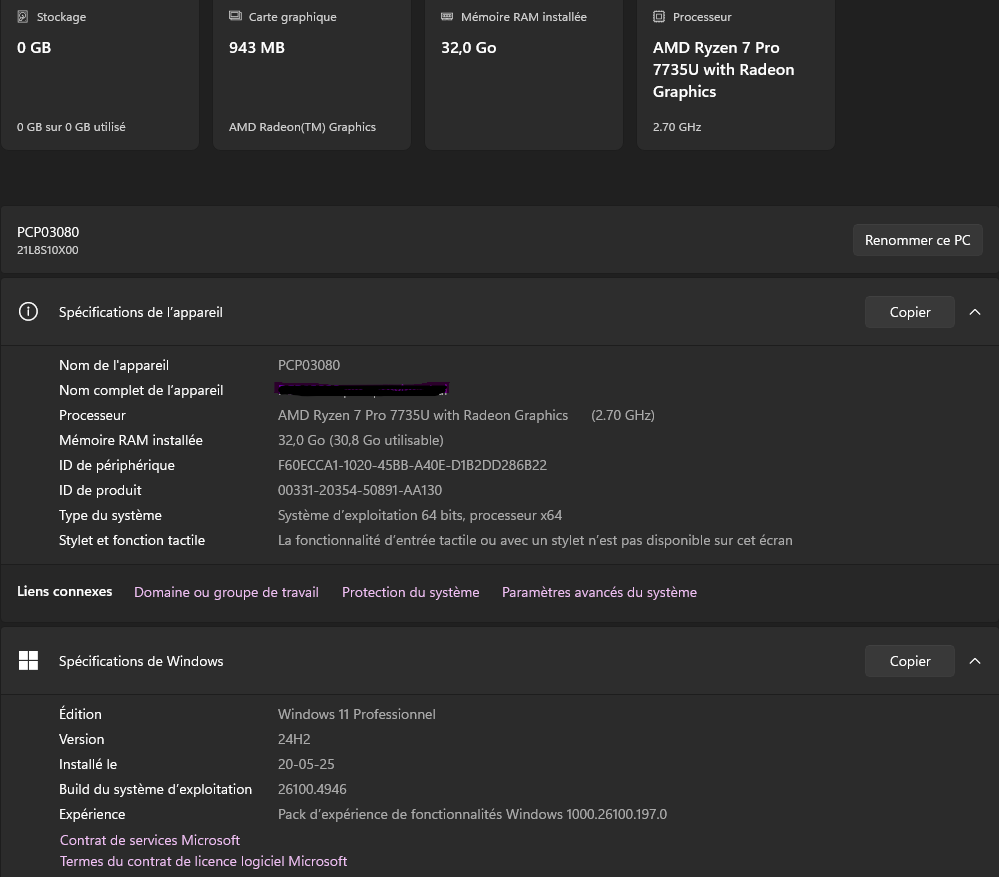Click the product ID 00331-20354-50891-AA130
The width and height of the screenshot is (999, 877).
click(360, 490)
